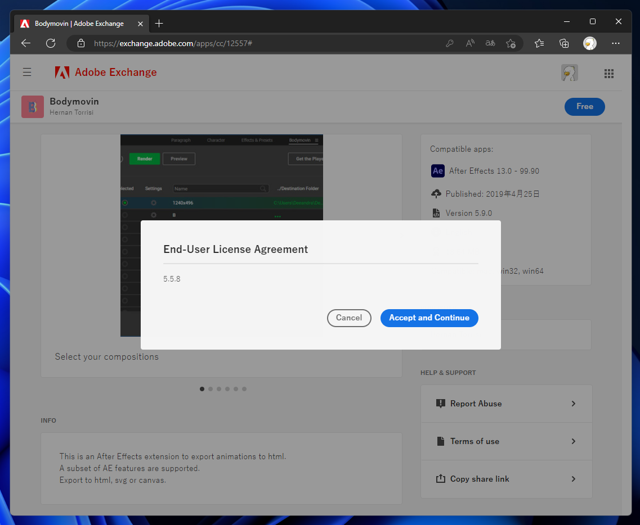Select the first carousel dot
640x525 pixels.
(x=202, y=389)
